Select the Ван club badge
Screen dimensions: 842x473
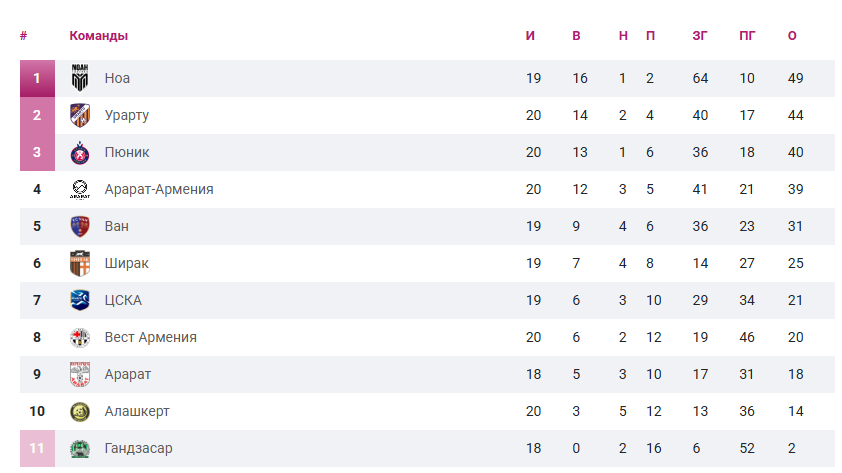[x=80, y=227]
